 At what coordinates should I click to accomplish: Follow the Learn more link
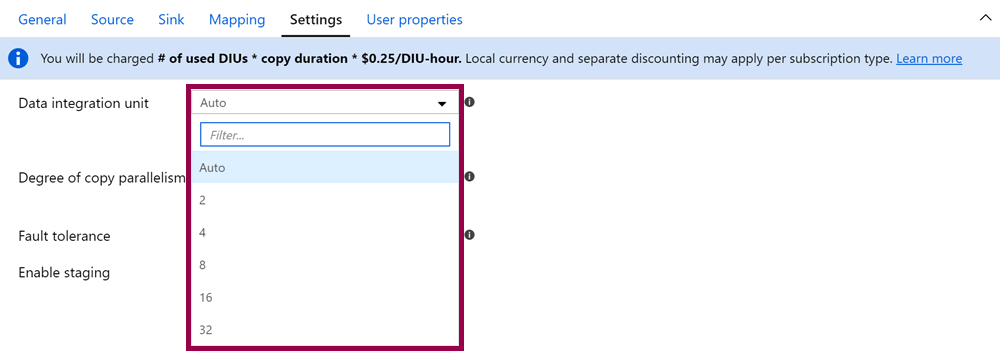point(929,59)
